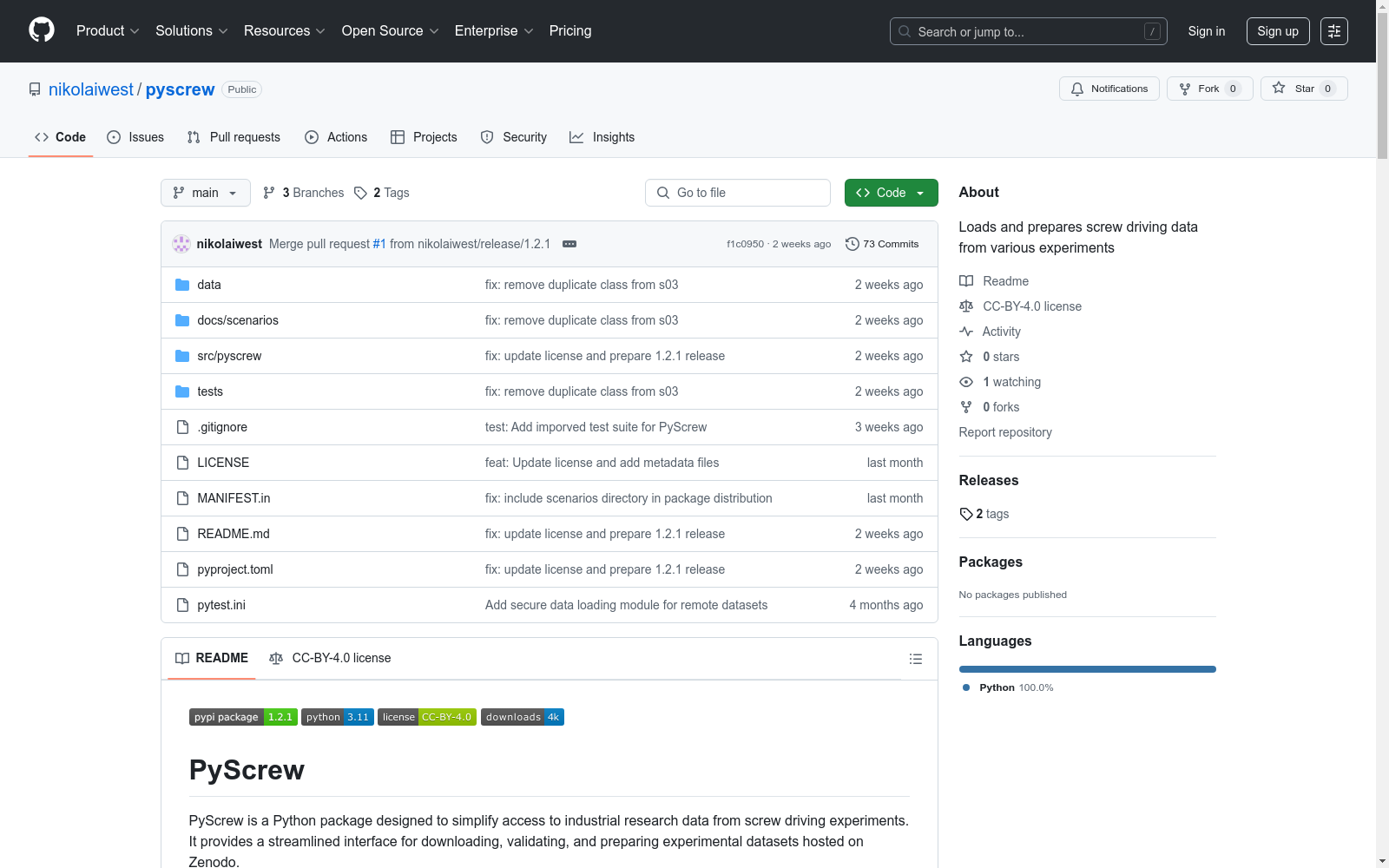This screenshot has height=868, width=1389.
Task: Open the Pull requests tab
Action: tap(234, 137)
